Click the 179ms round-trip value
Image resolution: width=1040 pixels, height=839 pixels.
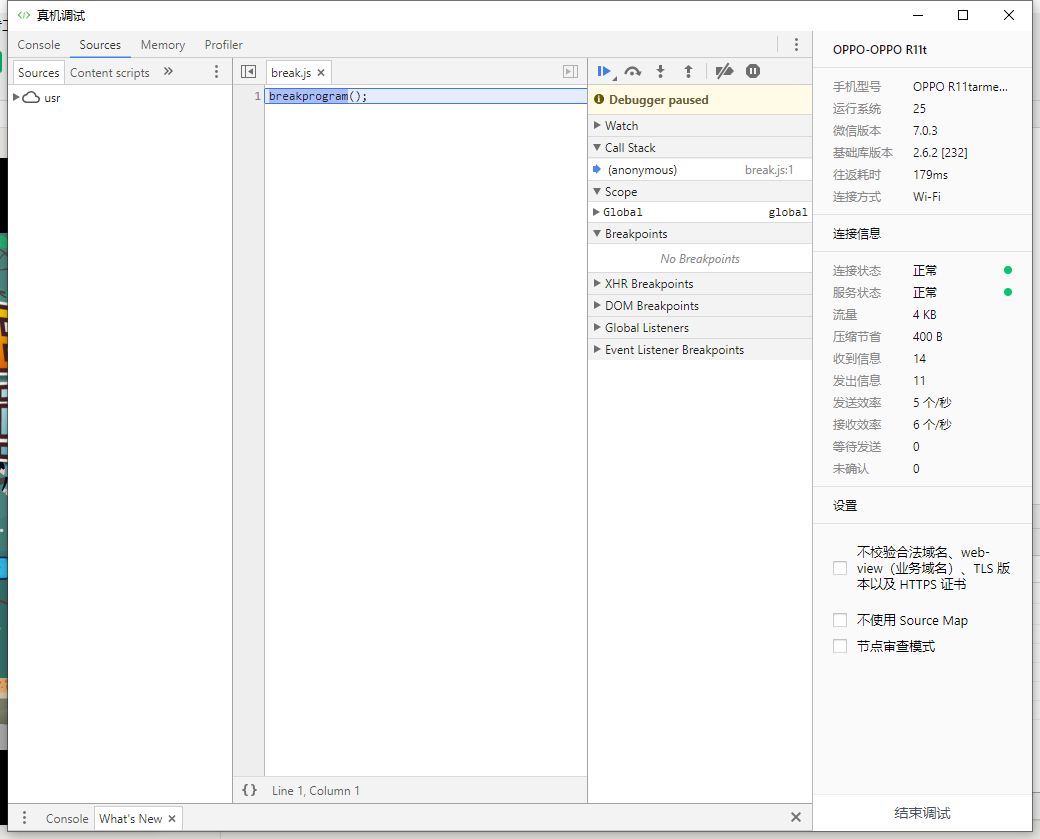[930, 174]
